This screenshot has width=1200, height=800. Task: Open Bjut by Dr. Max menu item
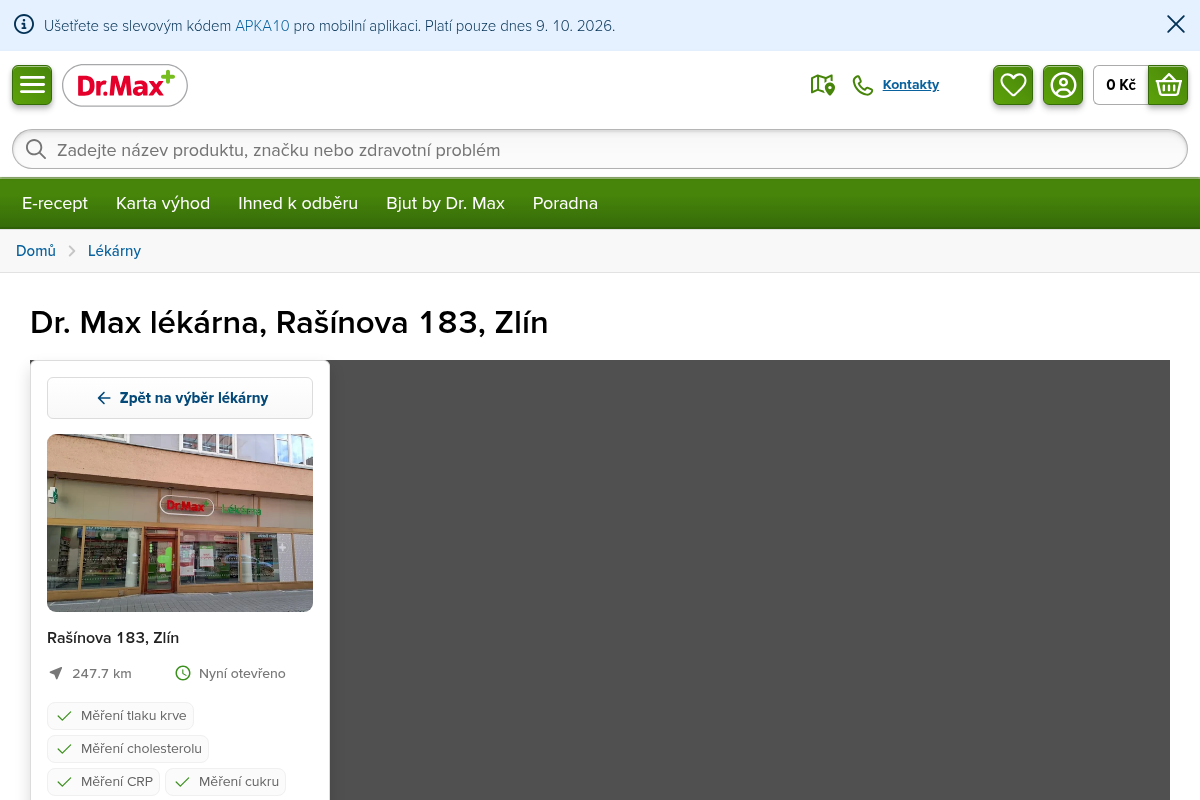(445, 203)
